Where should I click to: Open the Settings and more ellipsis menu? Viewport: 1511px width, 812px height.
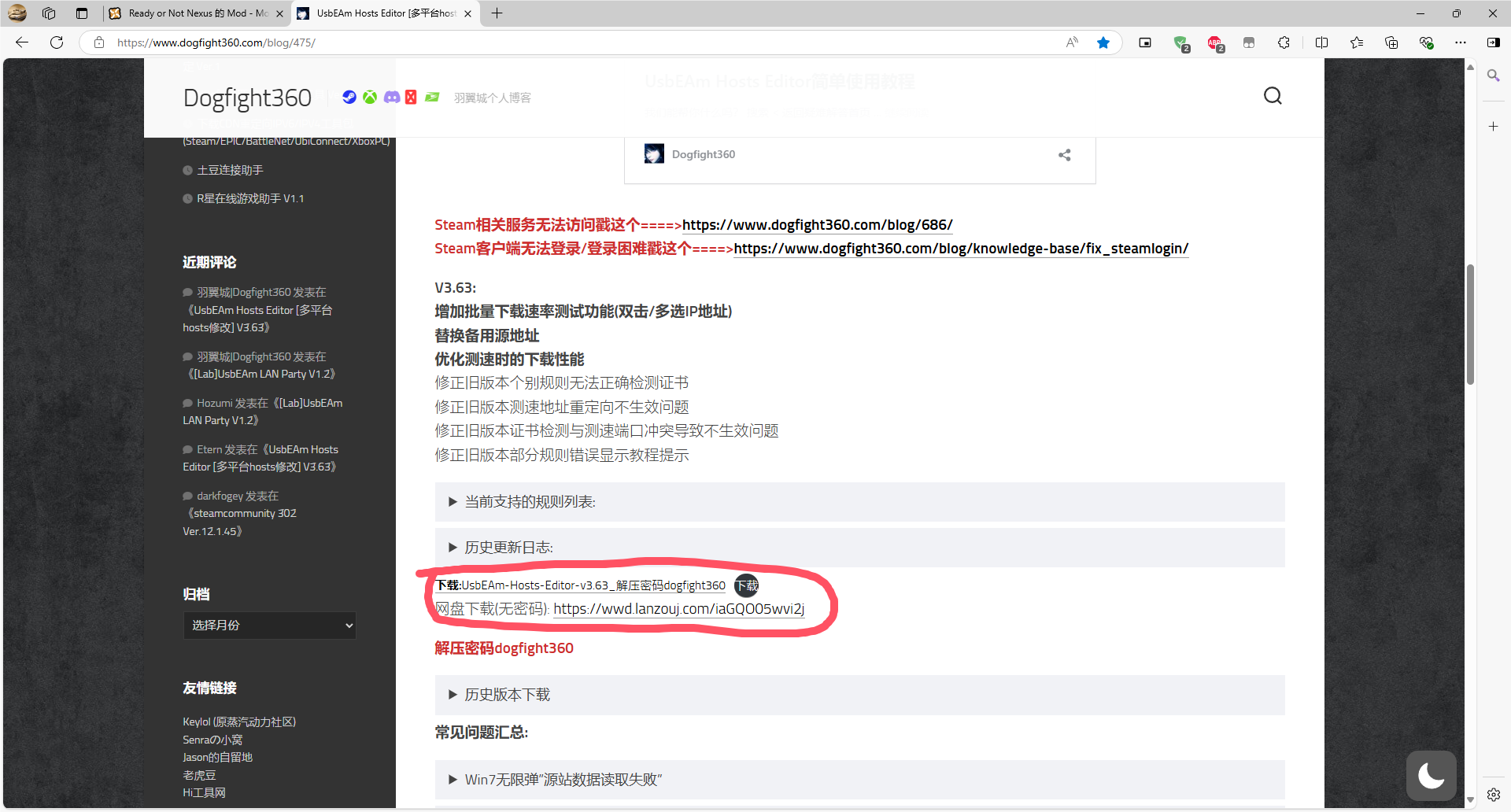pyautogui.click(x=1461, y=42)
